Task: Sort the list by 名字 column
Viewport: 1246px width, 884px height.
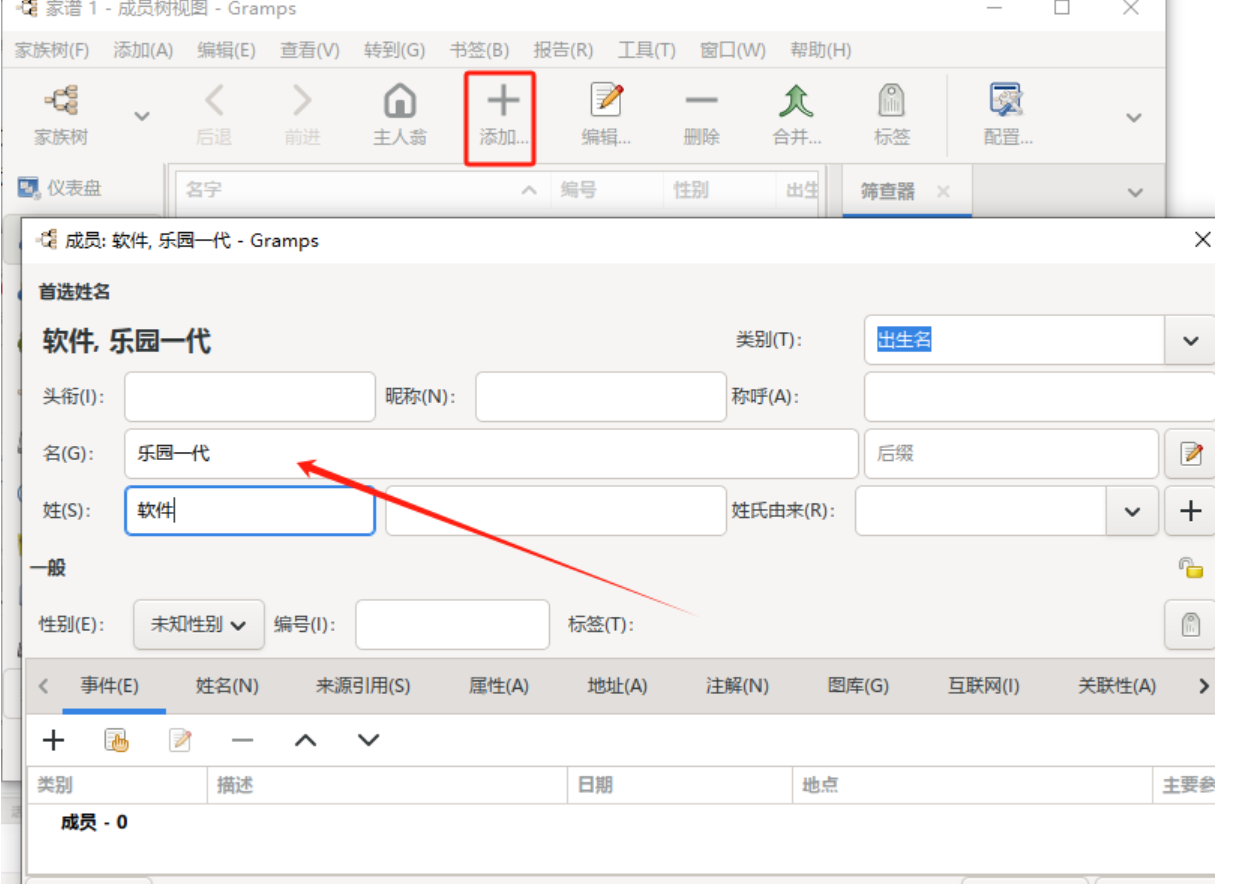Action: (x=361, y=190)
